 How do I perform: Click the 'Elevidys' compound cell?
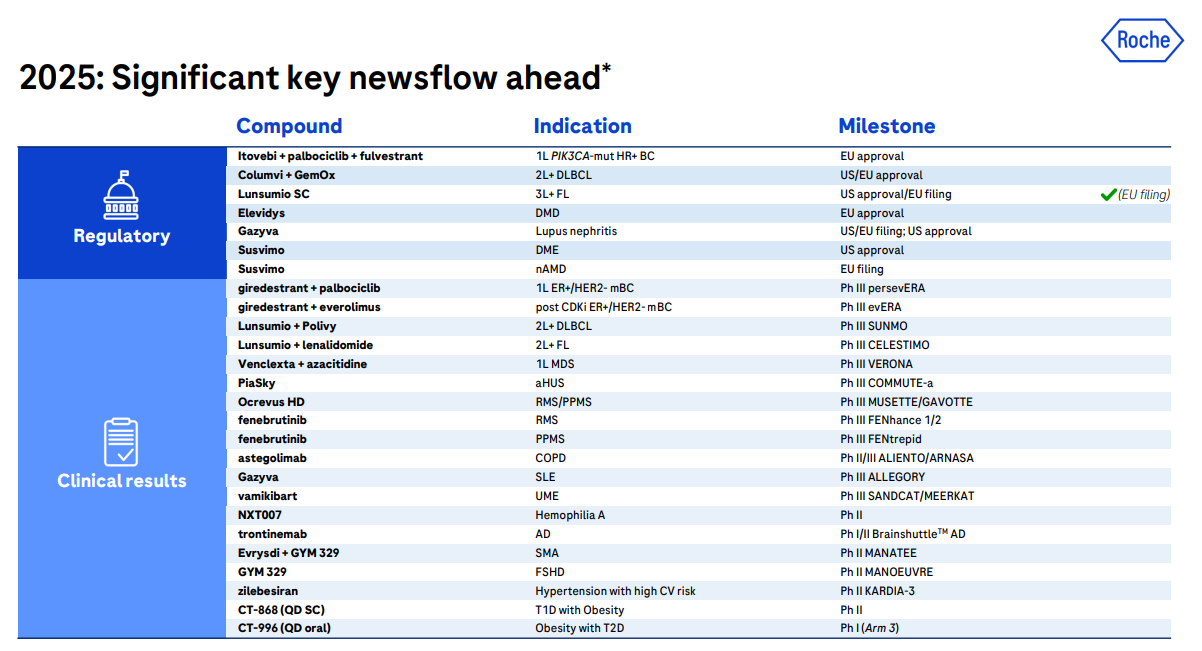(x=263, y=213)
